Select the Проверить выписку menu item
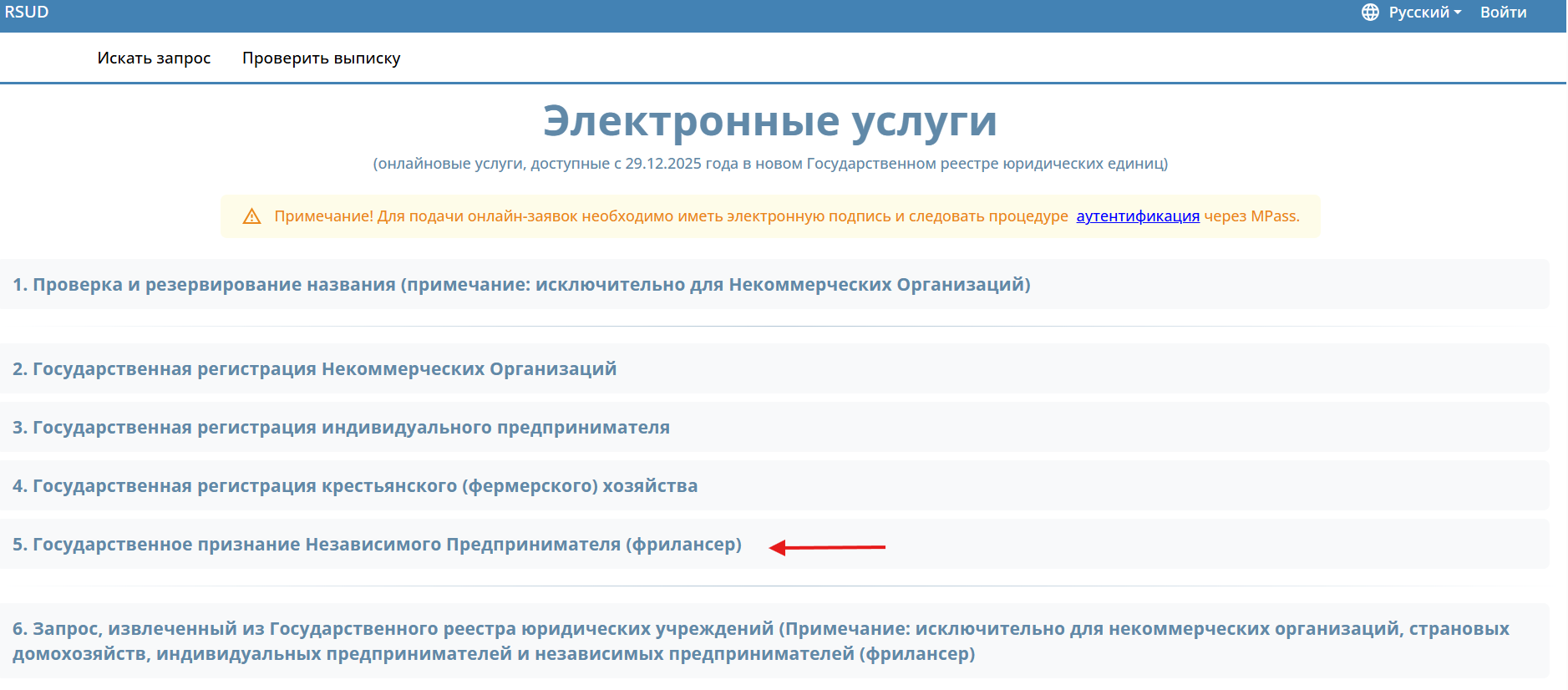This screenshot has width=1568, height=690. (x=321, y=58)
